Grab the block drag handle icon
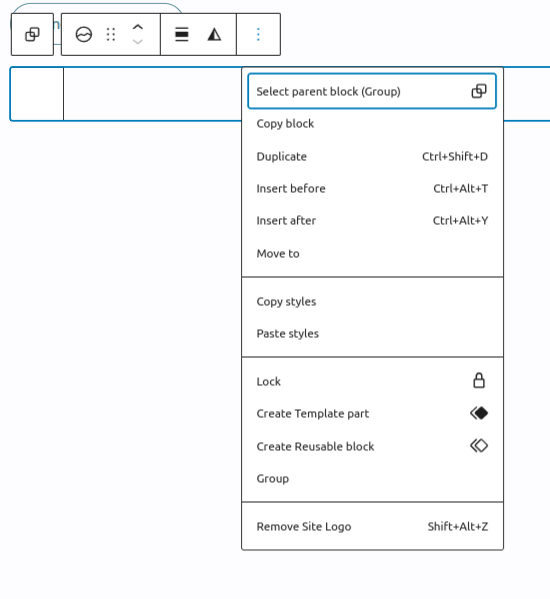The image size is (550, 599). [x=111, y=34]
